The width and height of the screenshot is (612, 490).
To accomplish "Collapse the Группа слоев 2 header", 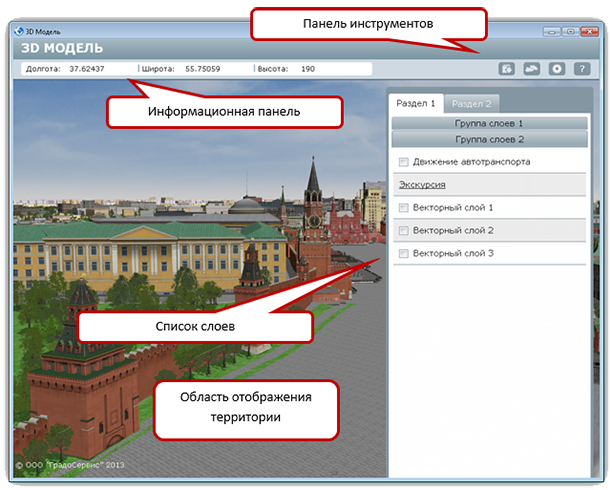I will [487, 140].
